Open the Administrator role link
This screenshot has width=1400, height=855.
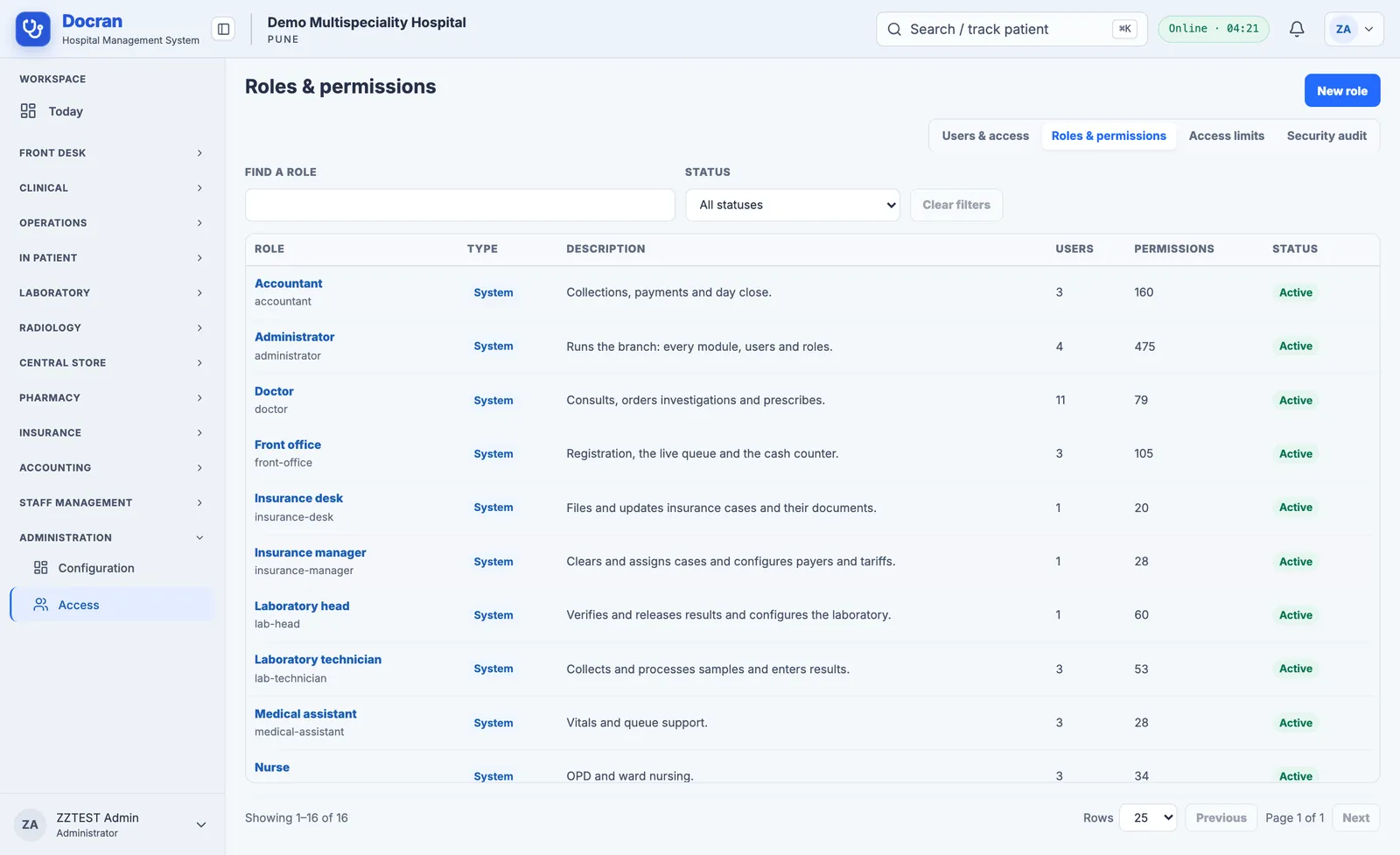(x=294, y=337)
